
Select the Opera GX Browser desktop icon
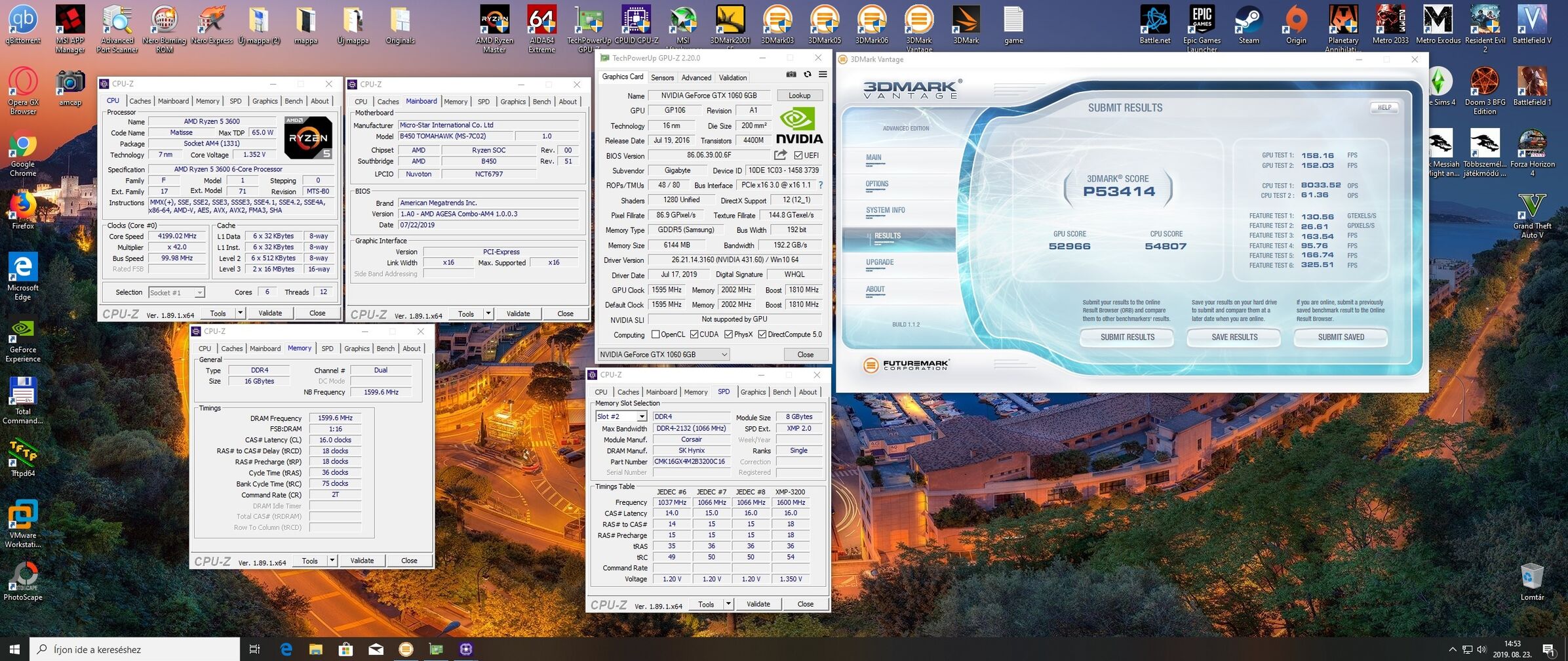[x=23, y=91]
